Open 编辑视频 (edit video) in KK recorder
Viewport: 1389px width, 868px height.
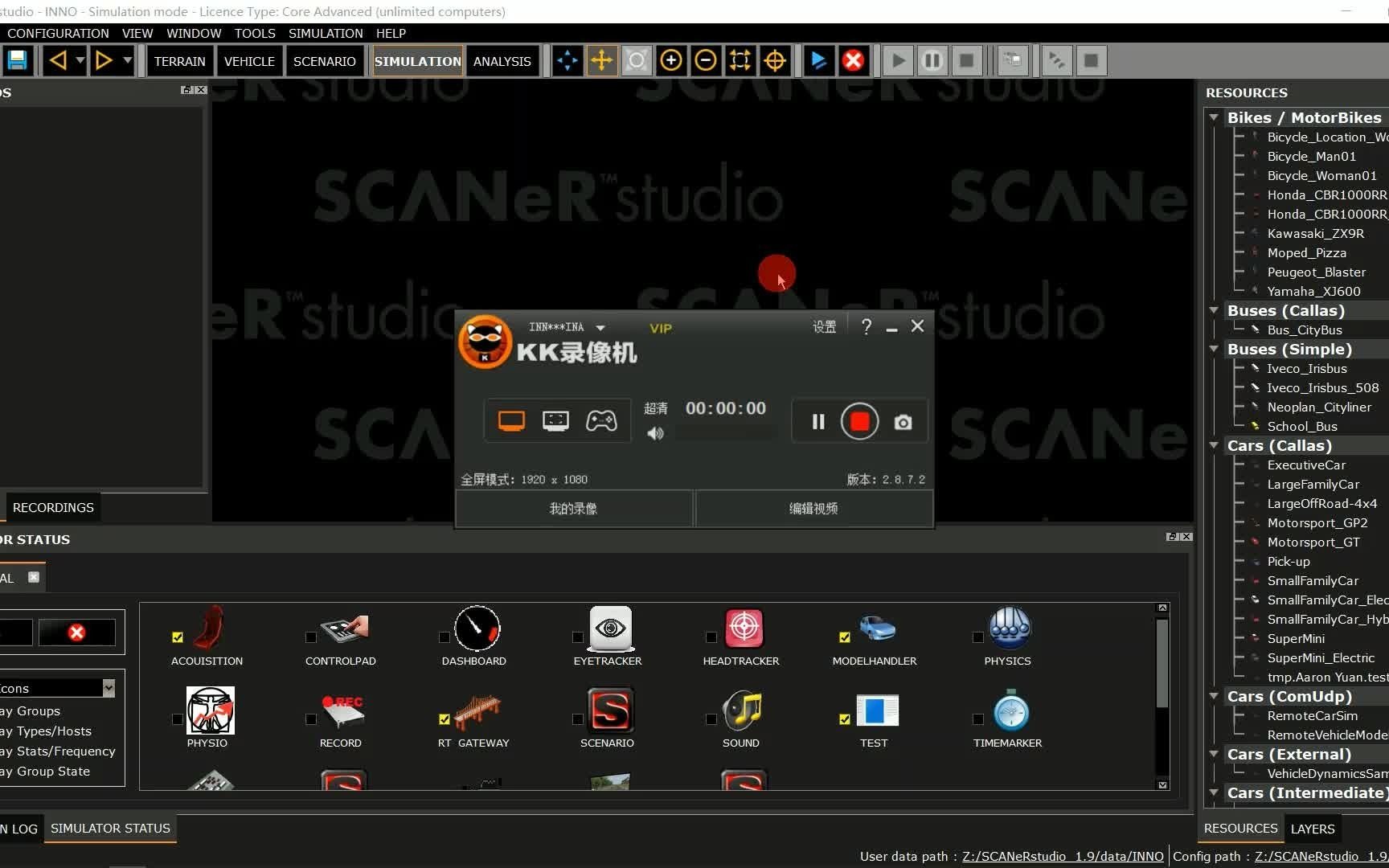click(x=813, y=508)
